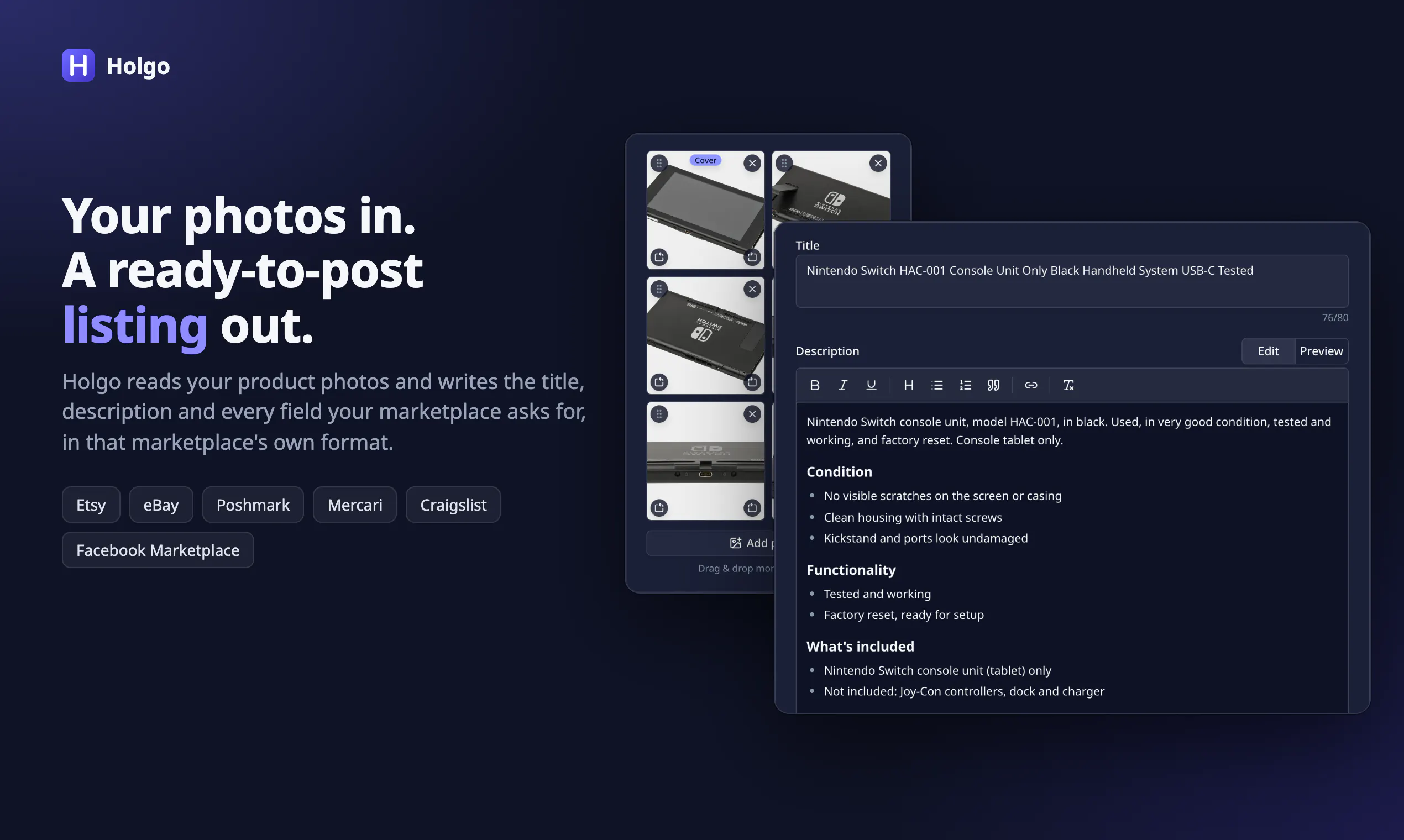1404x840 pixels.
Task: Click the drag handle on the console back photo
Action: click(659, 289)
